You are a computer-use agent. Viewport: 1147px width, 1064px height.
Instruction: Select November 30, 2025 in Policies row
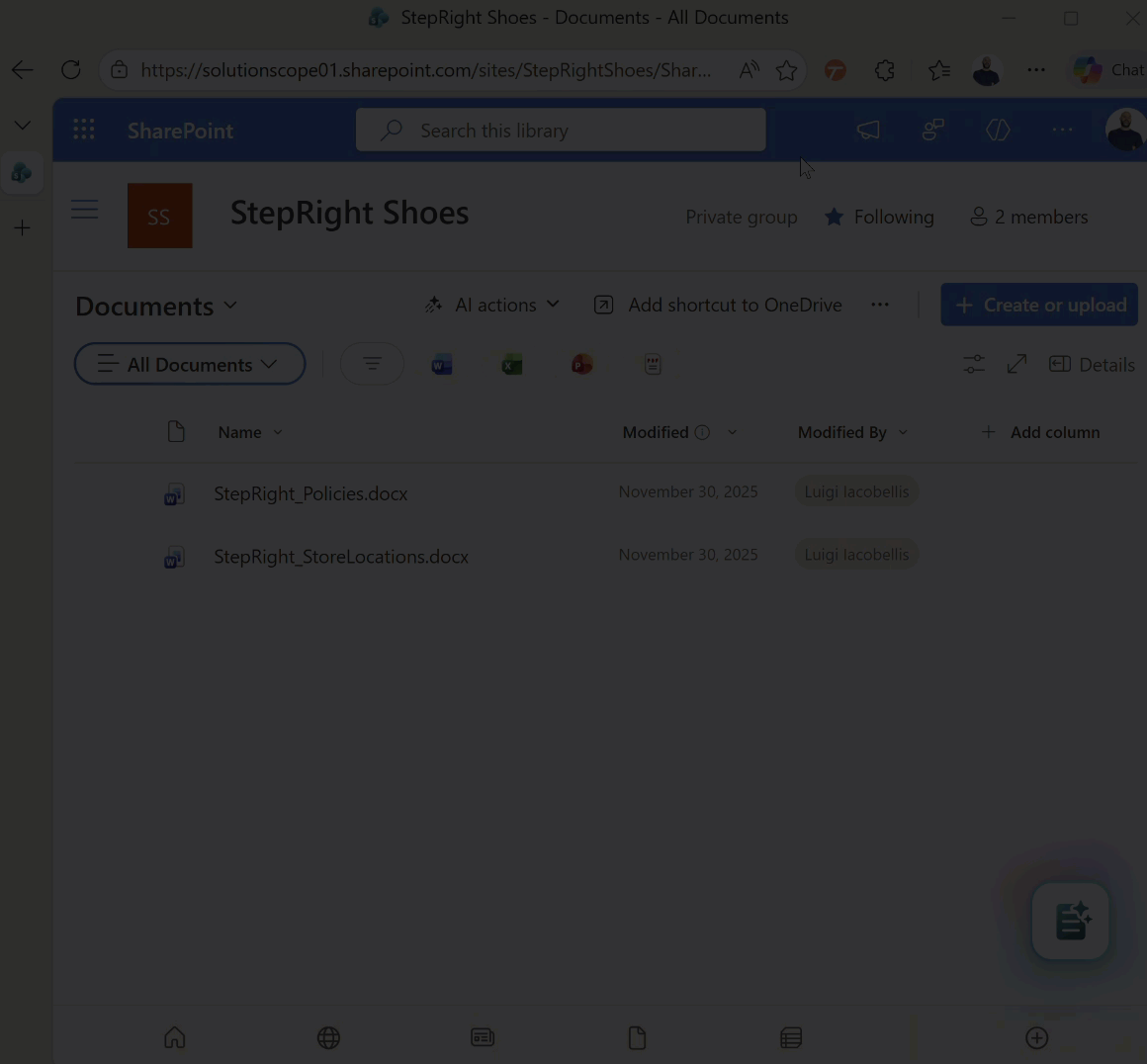tap(688, 491)
